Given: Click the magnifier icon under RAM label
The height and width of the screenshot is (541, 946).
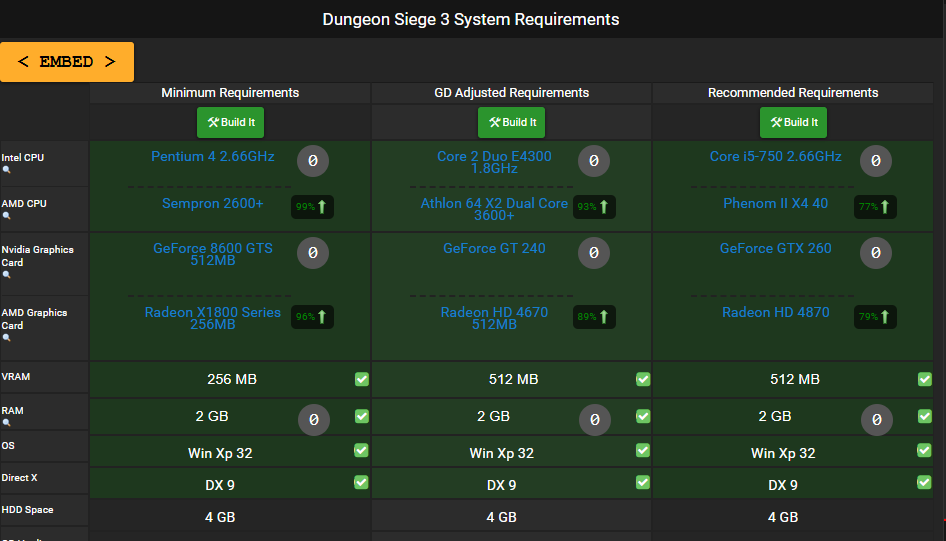Looking at the screenshot, I should 7,423.
